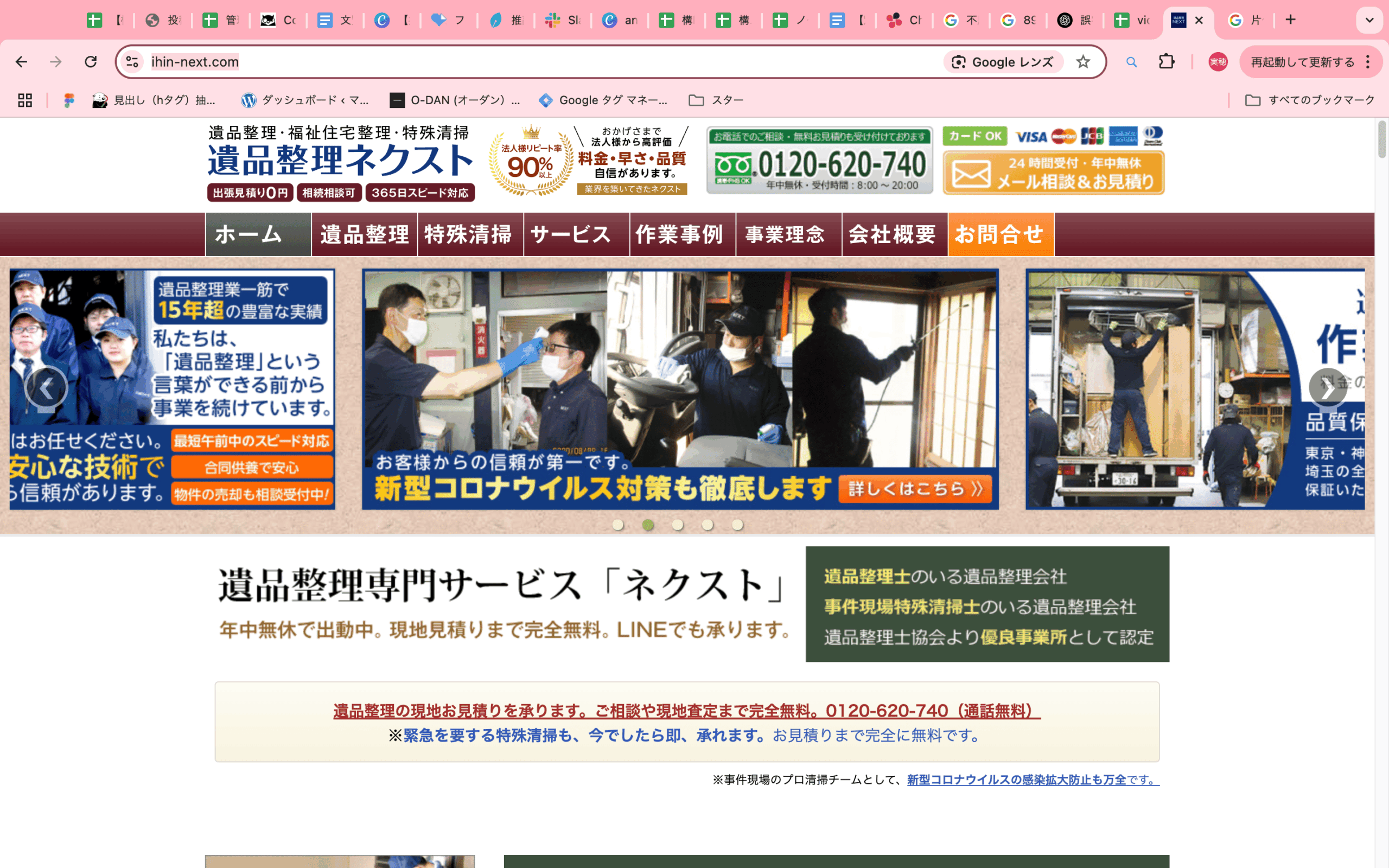Image resolution: width=1389 pixels, height=868 pixels.
Task: Click the 詳しくはこちら button on slide
Action: (x=915, y=489)
